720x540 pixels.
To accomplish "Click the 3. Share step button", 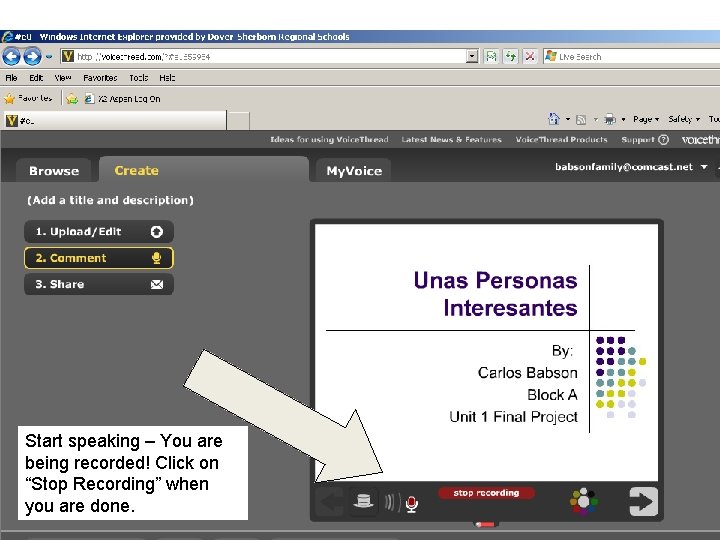I will 99,284.
